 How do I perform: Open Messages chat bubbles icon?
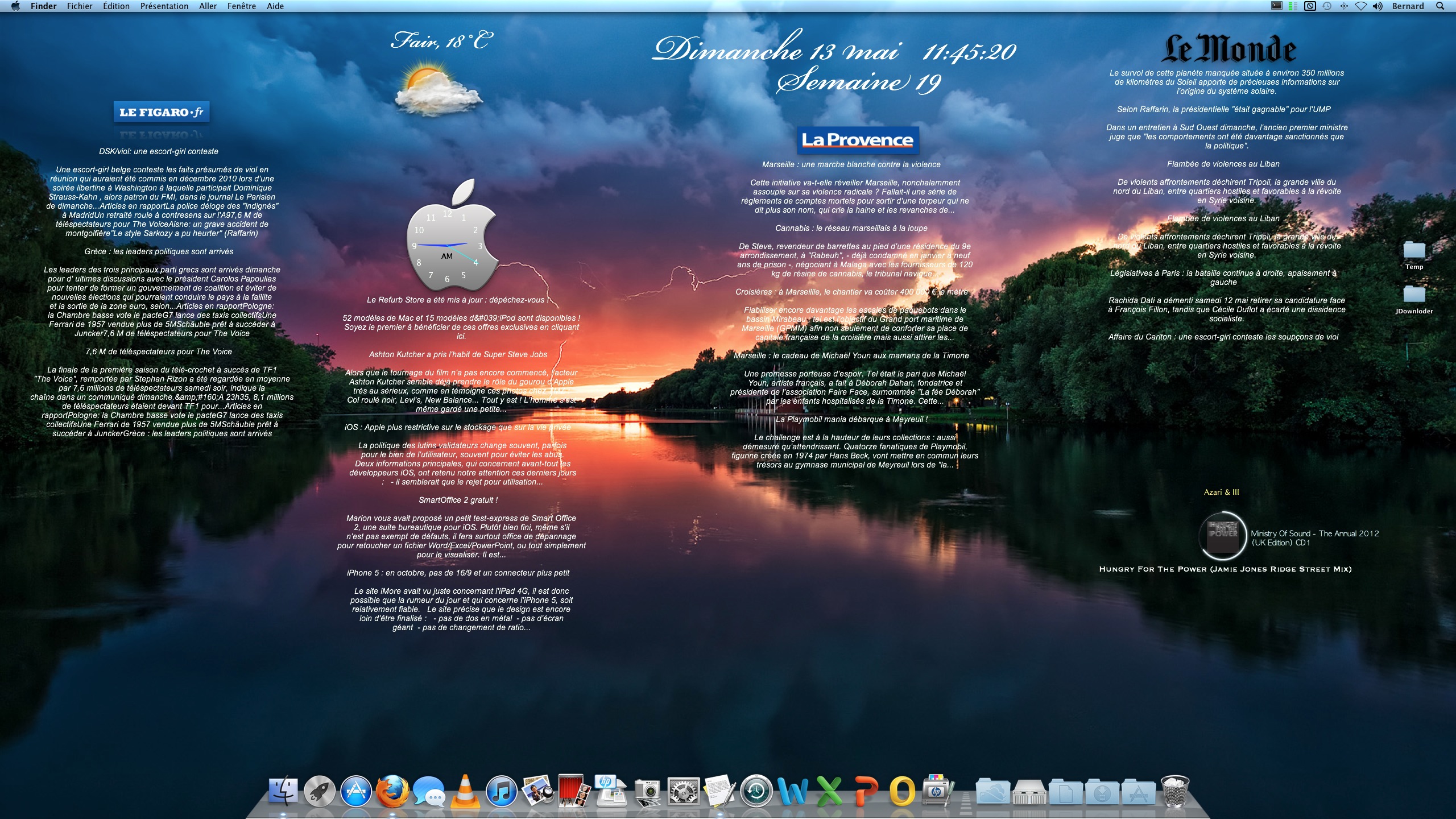[x=429, y=791]
